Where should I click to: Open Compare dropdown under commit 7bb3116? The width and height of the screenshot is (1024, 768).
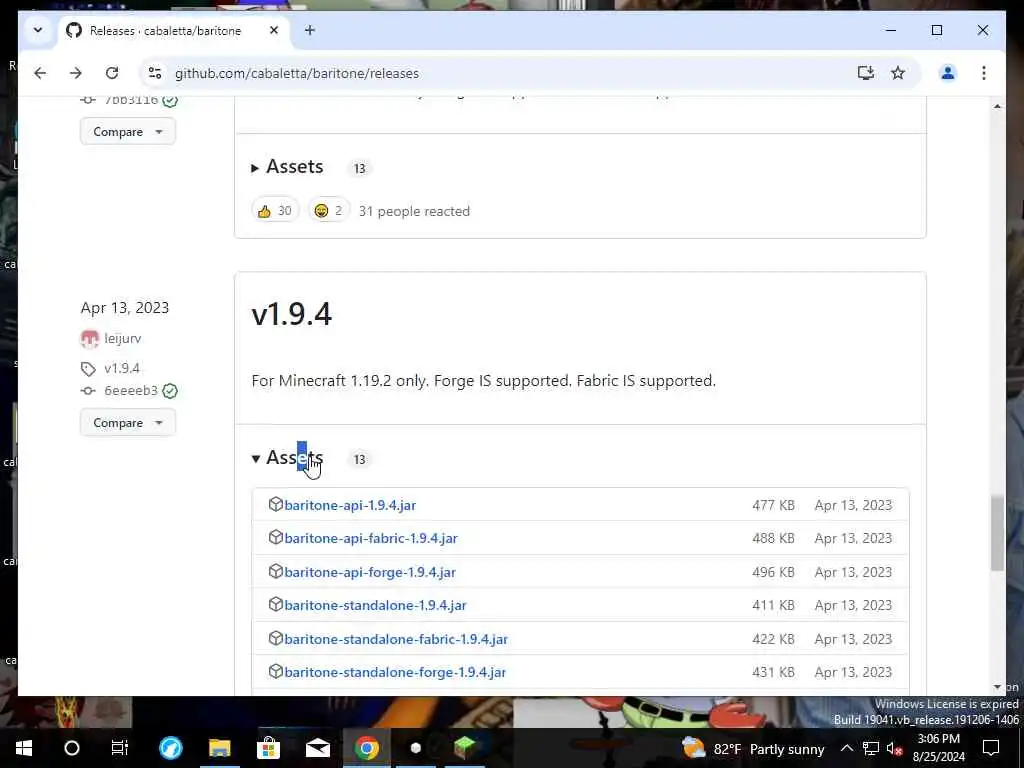point(127,131)
